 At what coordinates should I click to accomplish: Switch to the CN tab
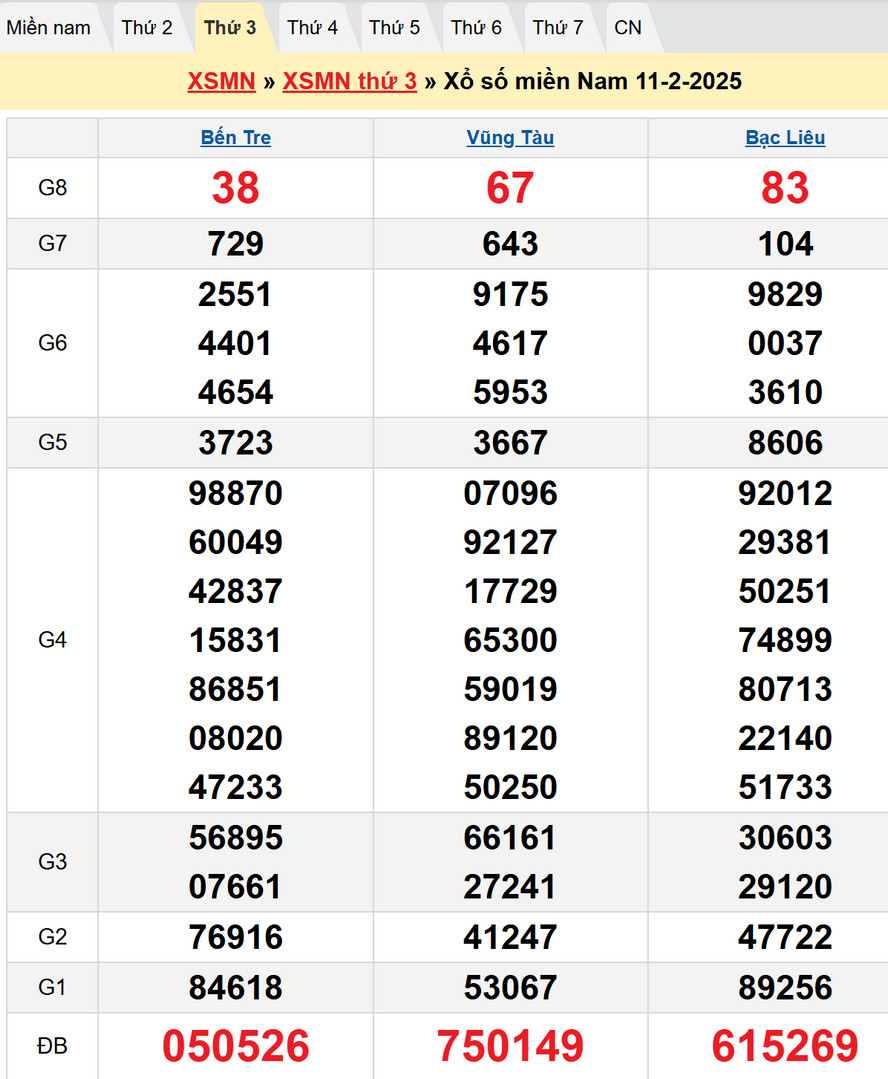click(x=628, y=27)
